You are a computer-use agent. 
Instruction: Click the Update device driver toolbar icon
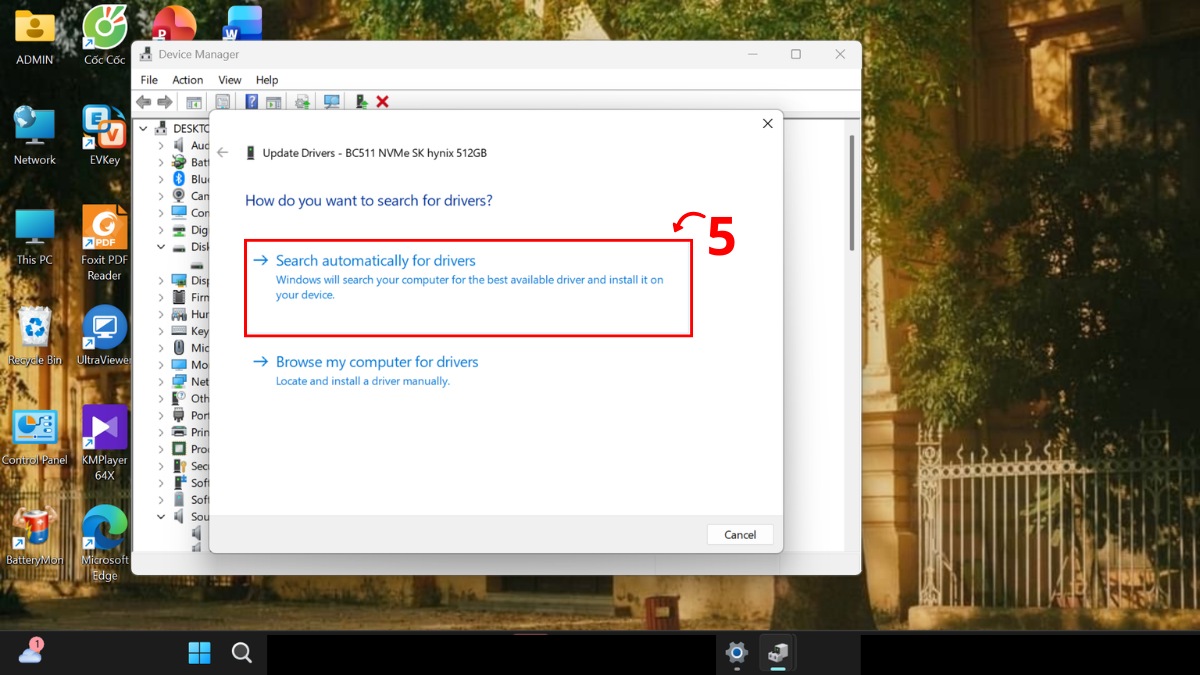click(302, 102)
